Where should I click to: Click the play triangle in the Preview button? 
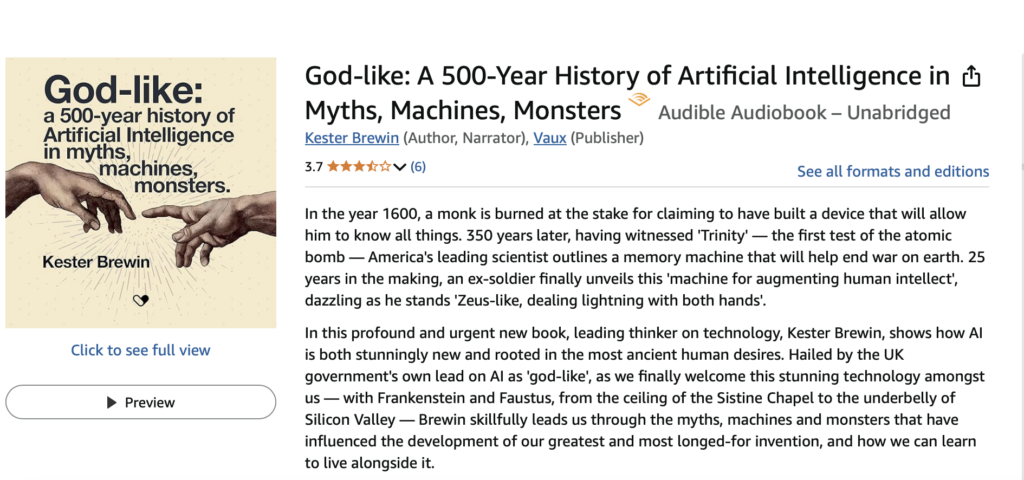point(112,402)
